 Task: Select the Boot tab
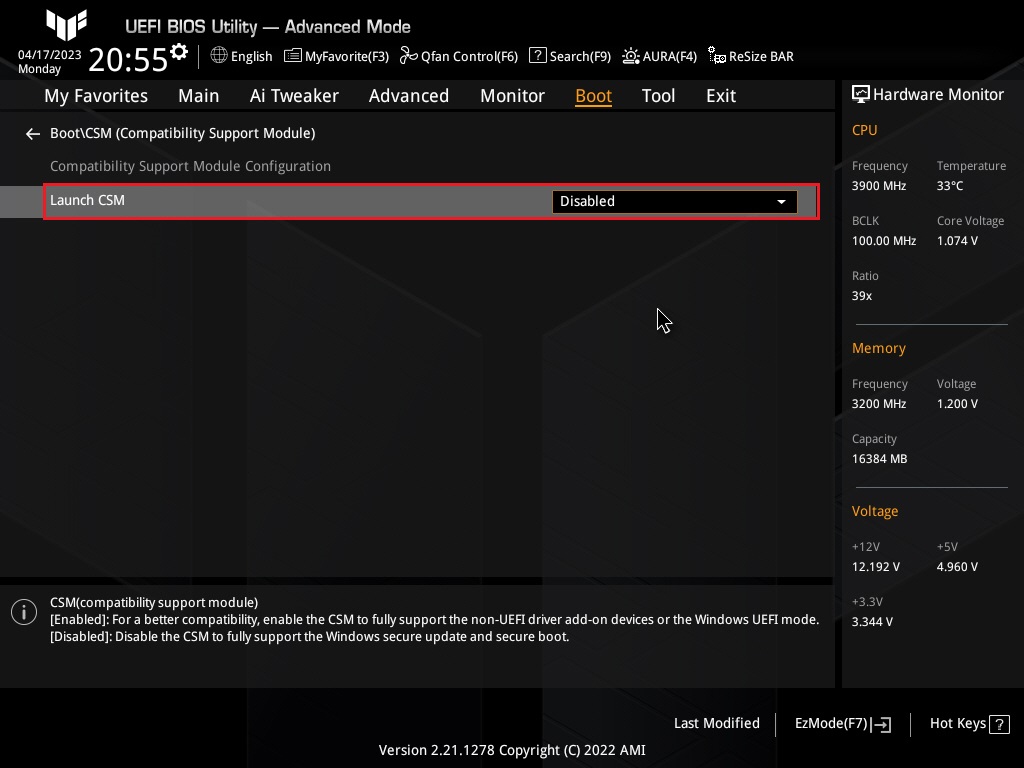593,96
